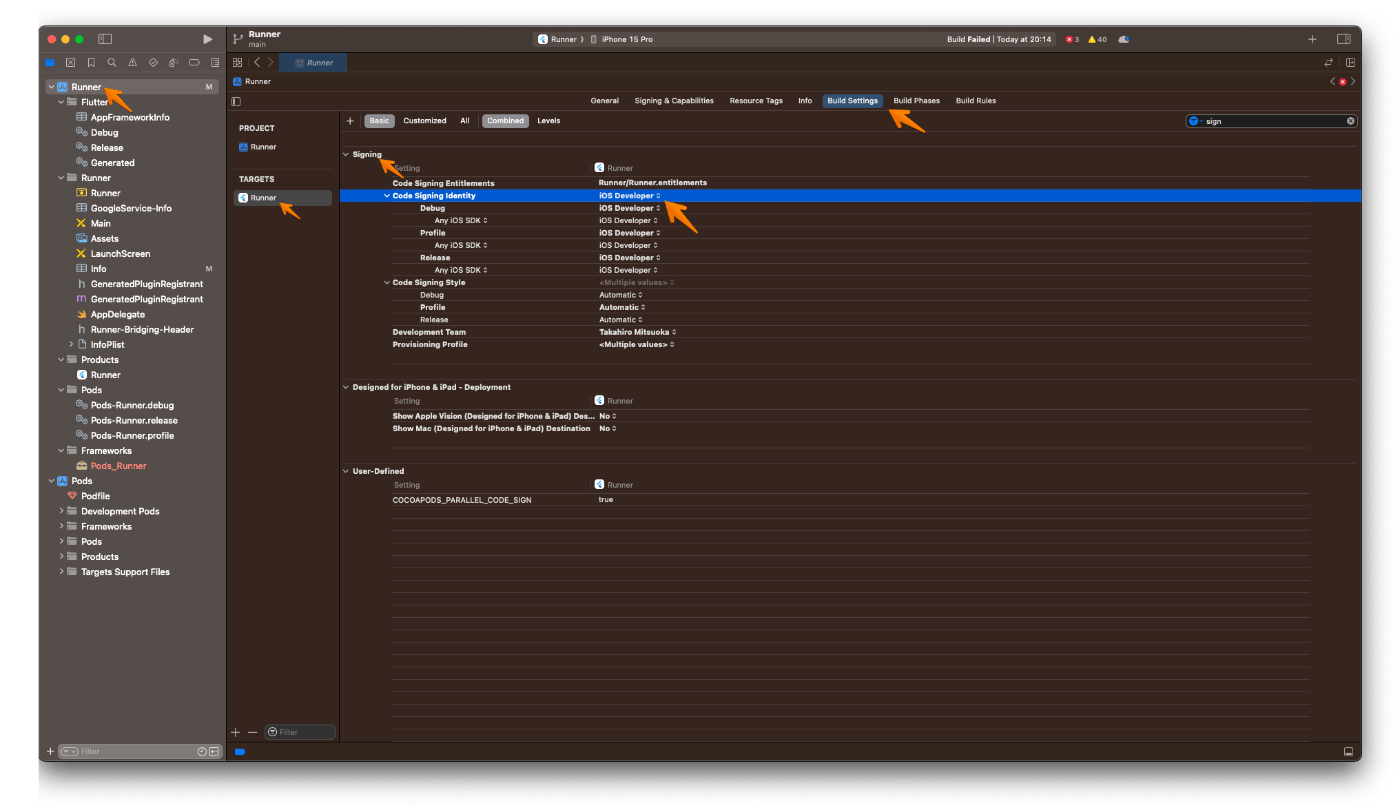Show only Basic build settings
The width and height of the screenshot is (1400, 812).
(x=379, y=121)
